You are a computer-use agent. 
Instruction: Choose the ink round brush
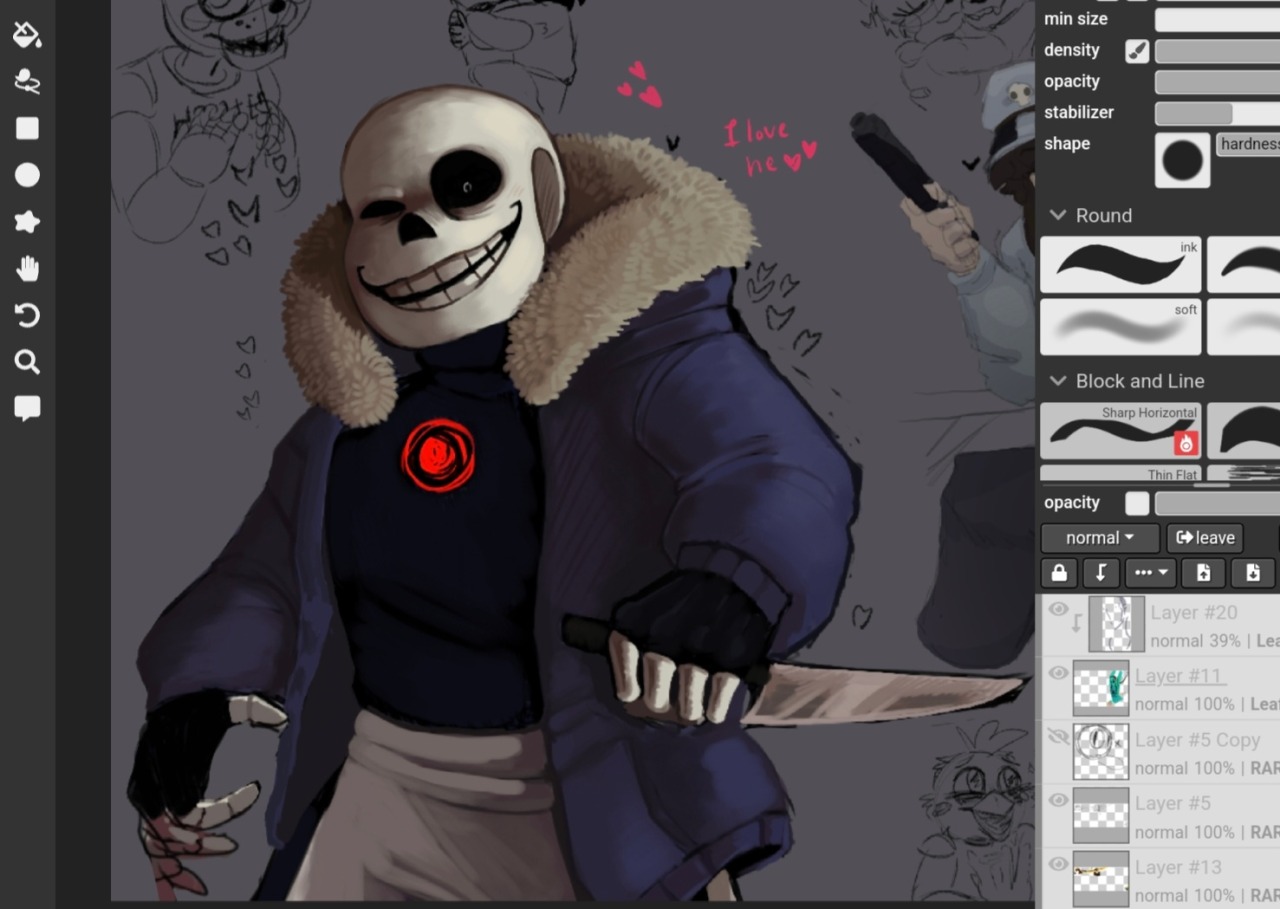(x=1120, y=265)
